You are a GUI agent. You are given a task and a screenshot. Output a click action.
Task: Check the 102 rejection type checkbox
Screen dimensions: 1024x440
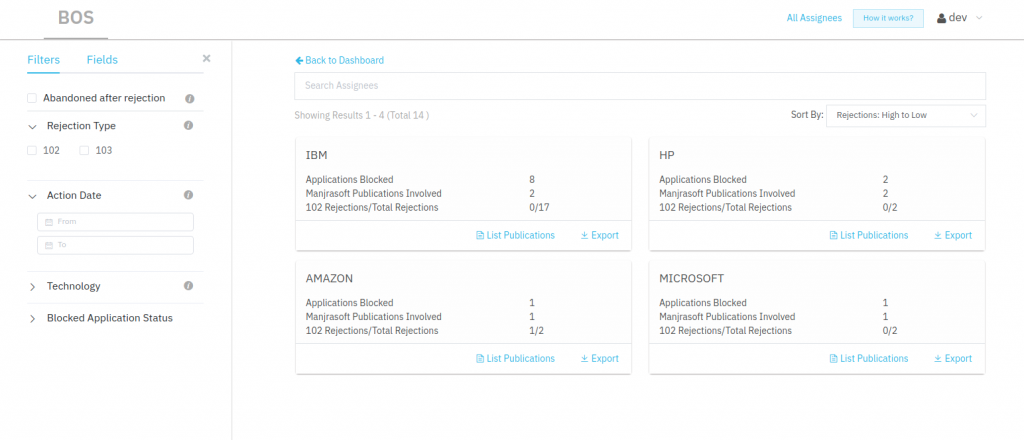coord(32,150)
